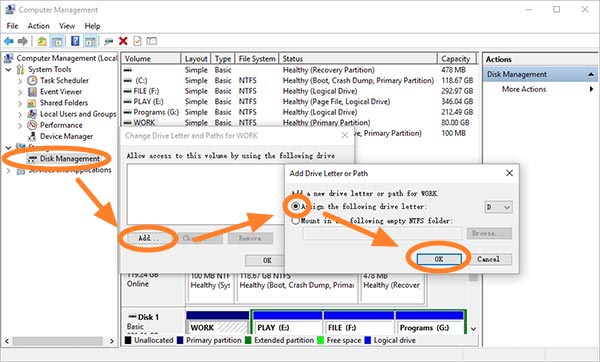Click the Up one level folder icon
The image size is (600, 362).
[x=42, y=41]
